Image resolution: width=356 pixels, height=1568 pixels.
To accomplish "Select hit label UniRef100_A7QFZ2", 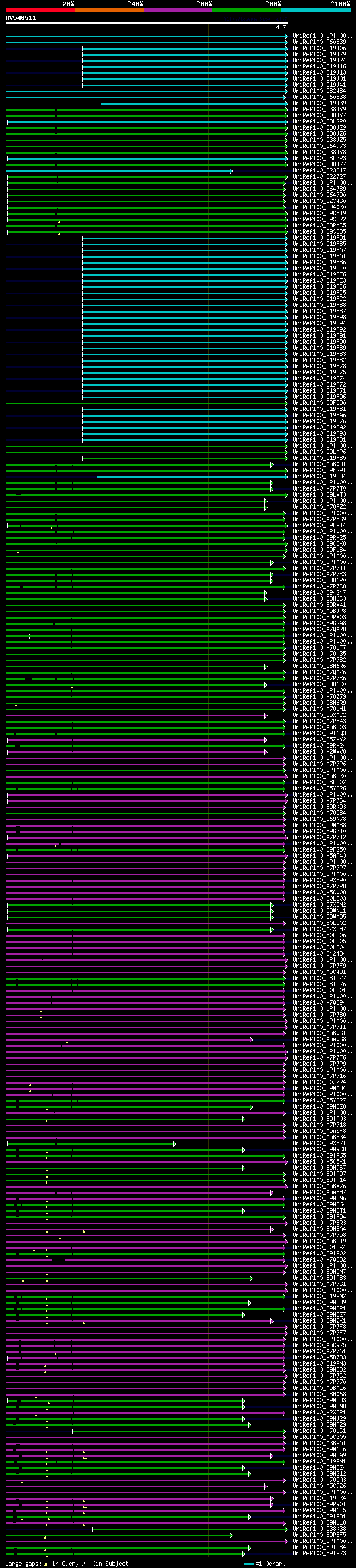I will pos(319,507).
